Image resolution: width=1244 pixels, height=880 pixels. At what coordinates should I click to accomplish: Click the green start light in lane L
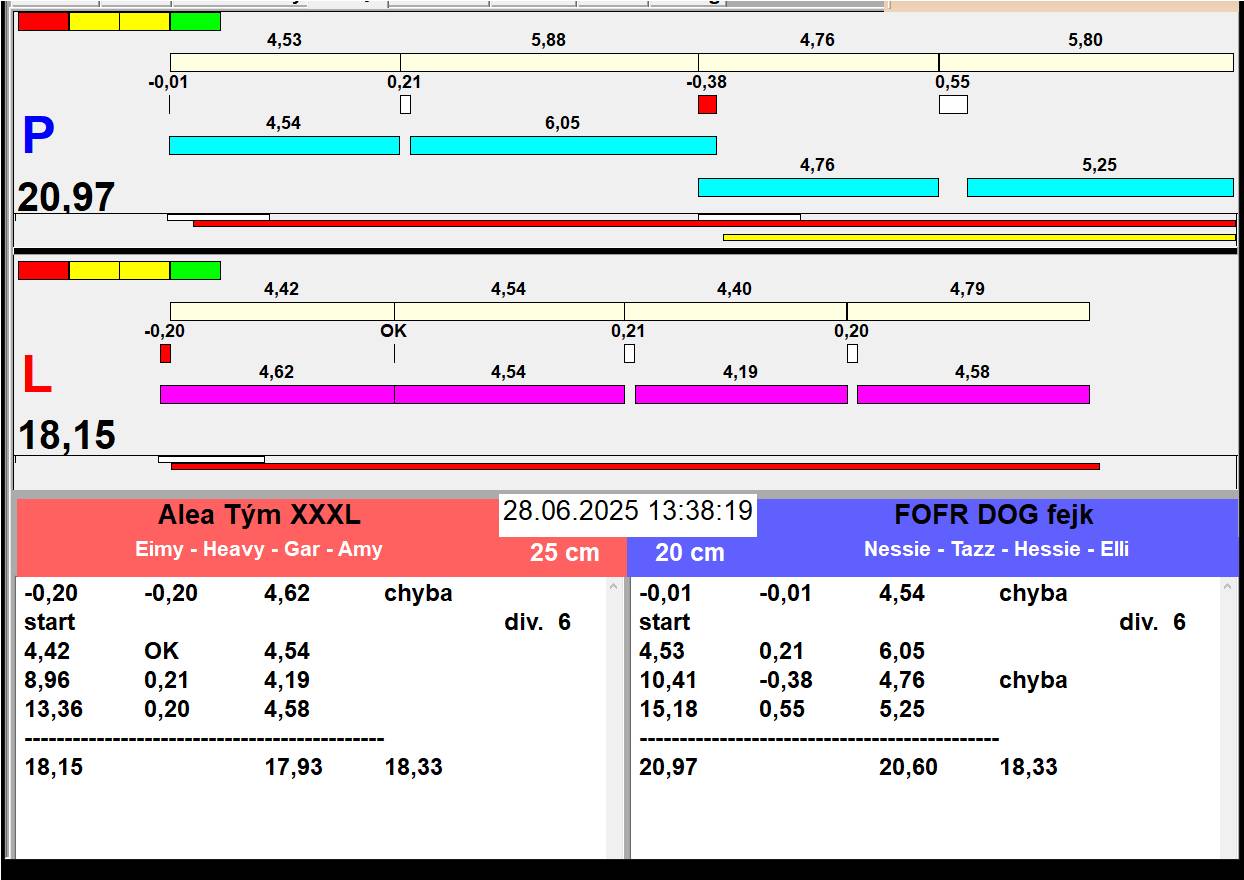pos(195,270)
